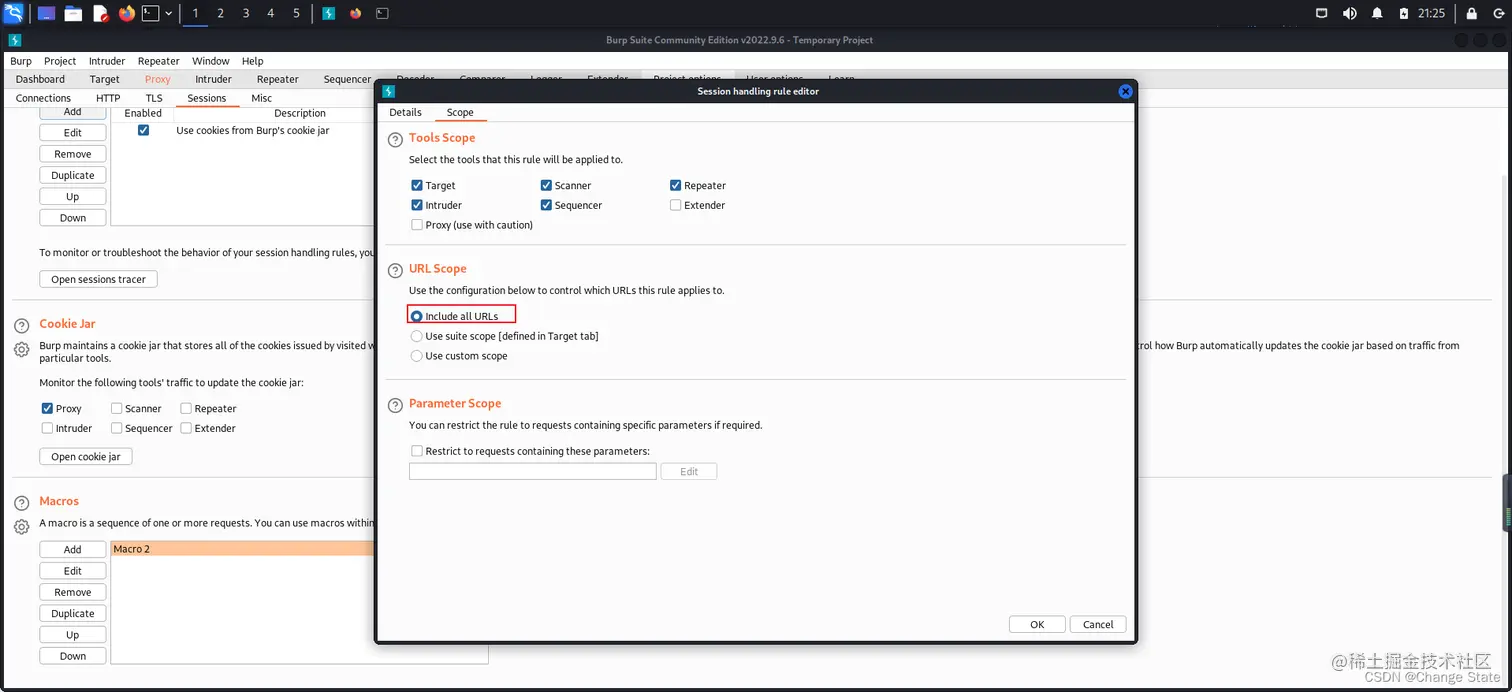Image resolution: width=1512 pixels, height=692 pixels.
Task: Uncheck Proxy under Cookie Jar monitoring
Action: pos(47,408)
